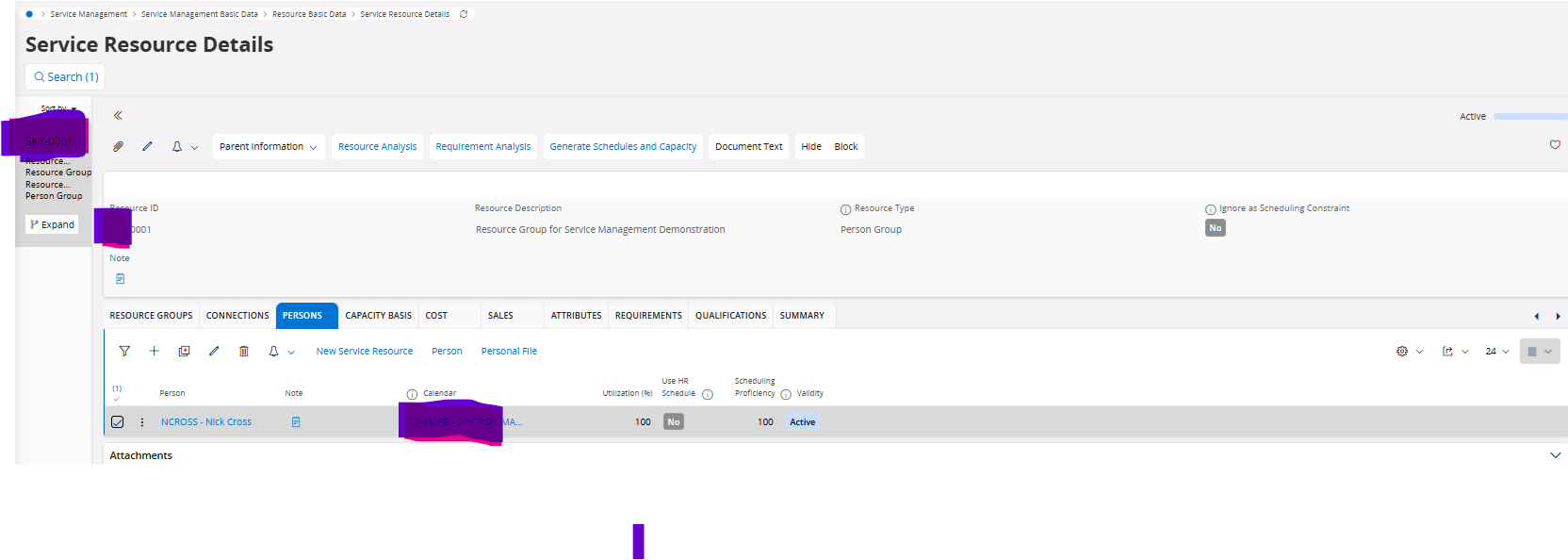1568x560 pixels.
Task: Uncheck the Nick Cross row checkbox
Action: point(118,422)
